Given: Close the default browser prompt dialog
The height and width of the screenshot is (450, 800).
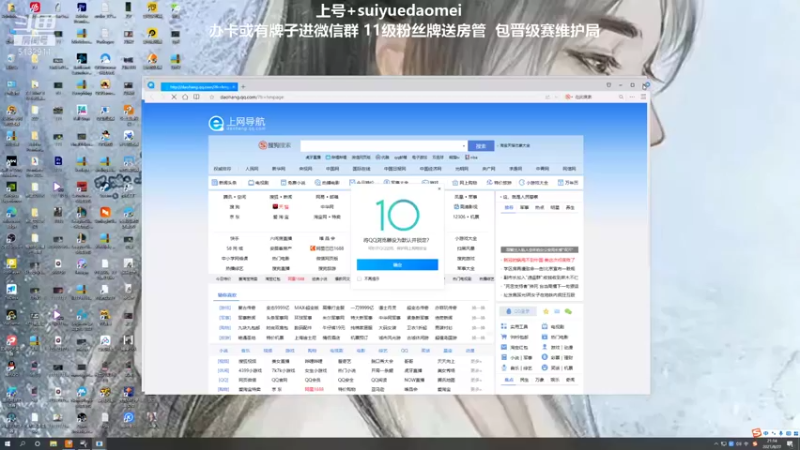Looking at the screenshot, I should [439, 189].
